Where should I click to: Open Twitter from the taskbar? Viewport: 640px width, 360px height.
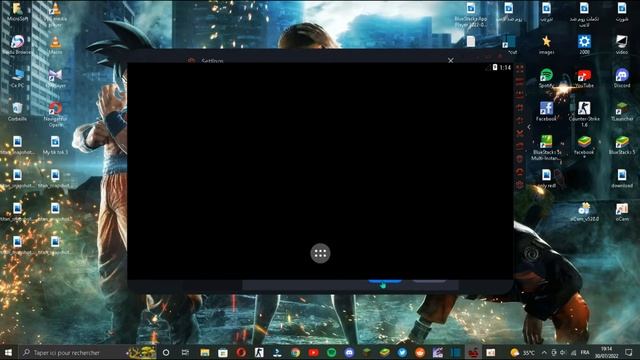tap(402, 352)
